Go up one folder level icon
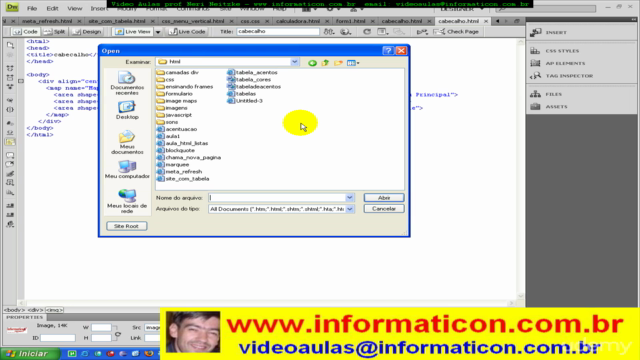This screenshot has height=360, width=640. coord(325,62)
